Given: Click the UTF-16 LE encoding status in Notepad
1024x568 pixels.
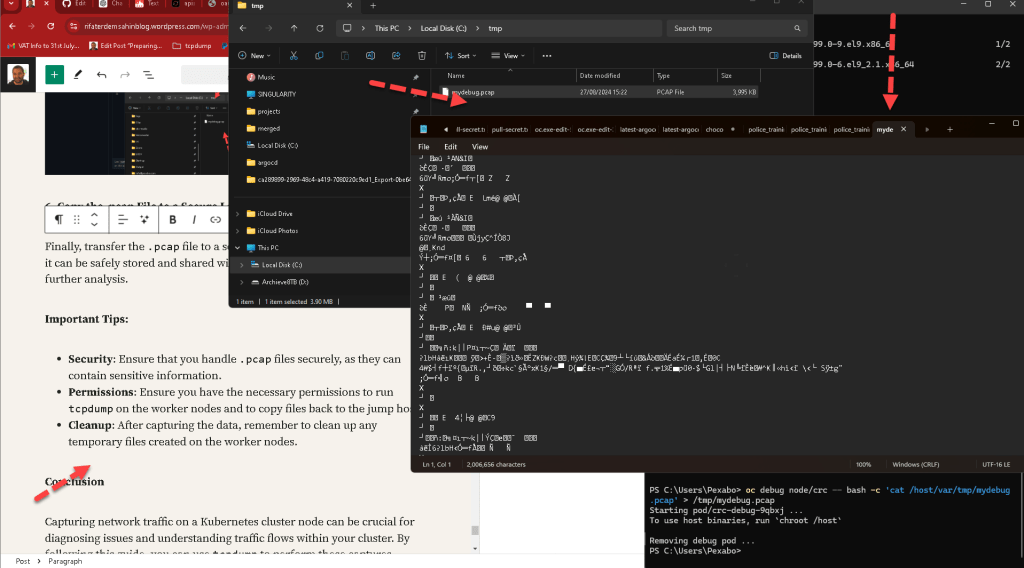Looking at the screenshot, I should pyautogui.click(x=996, y=465).
